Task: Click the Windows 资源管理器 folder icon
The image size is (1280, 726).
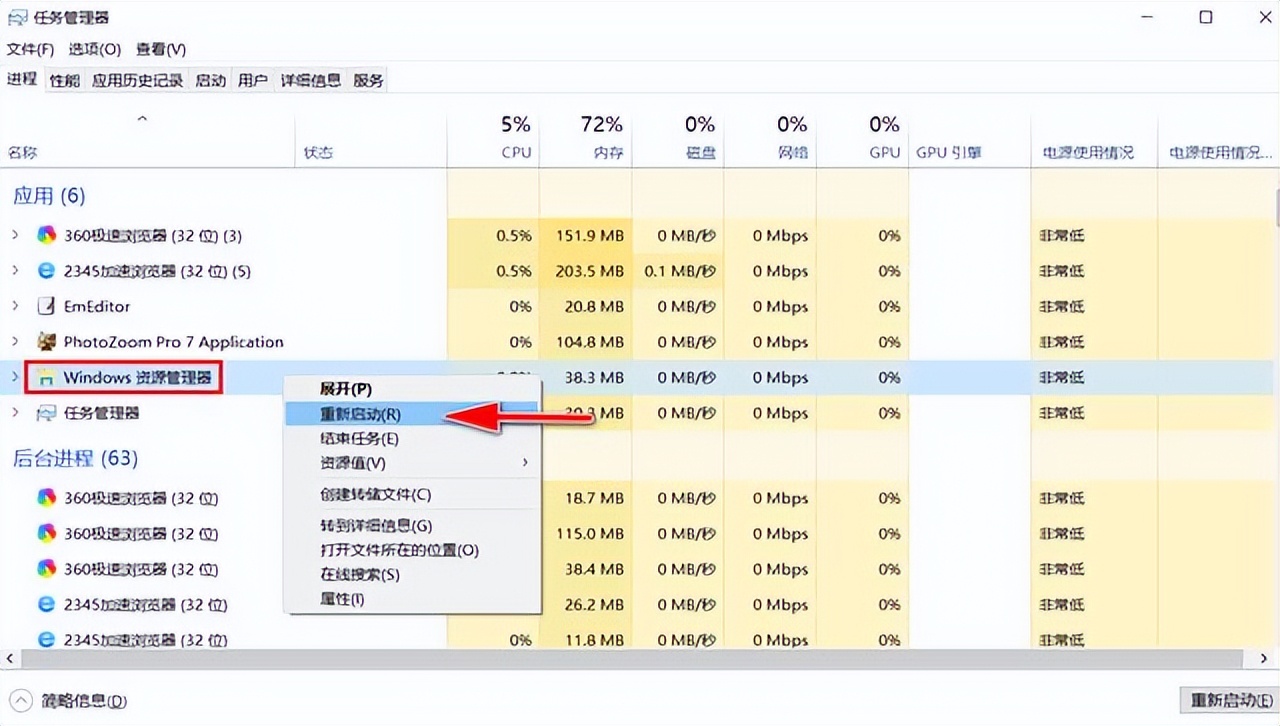Action: click(48, 378)
